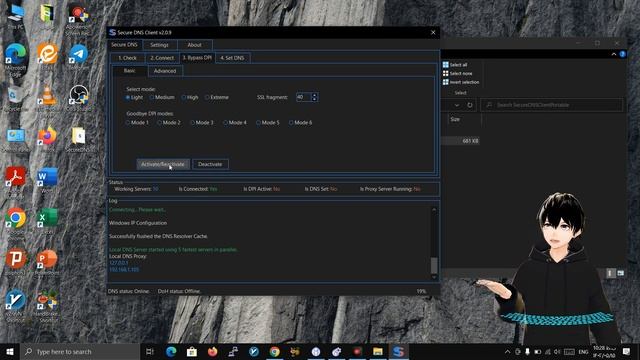The height and width of the screenshot is (360, 640).
Task: Click the Activate/Reactivate button
Action: [163, 164]
